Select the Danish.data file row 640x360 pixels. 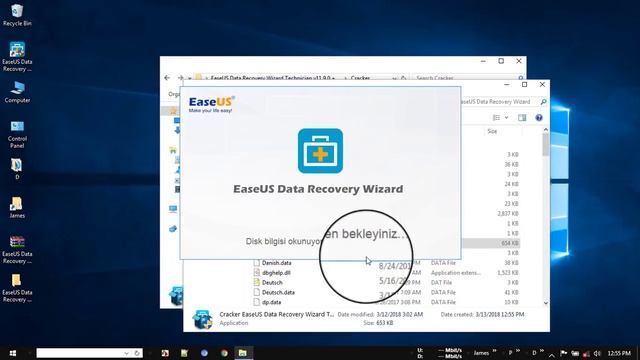tap(386, 263)
